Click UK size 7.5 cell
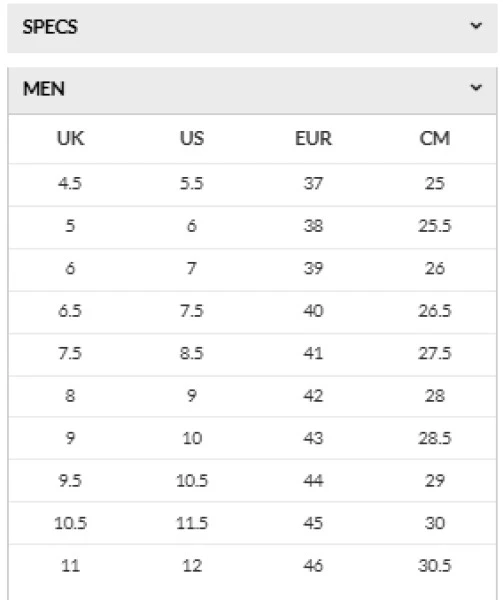 tap(70, 353)
